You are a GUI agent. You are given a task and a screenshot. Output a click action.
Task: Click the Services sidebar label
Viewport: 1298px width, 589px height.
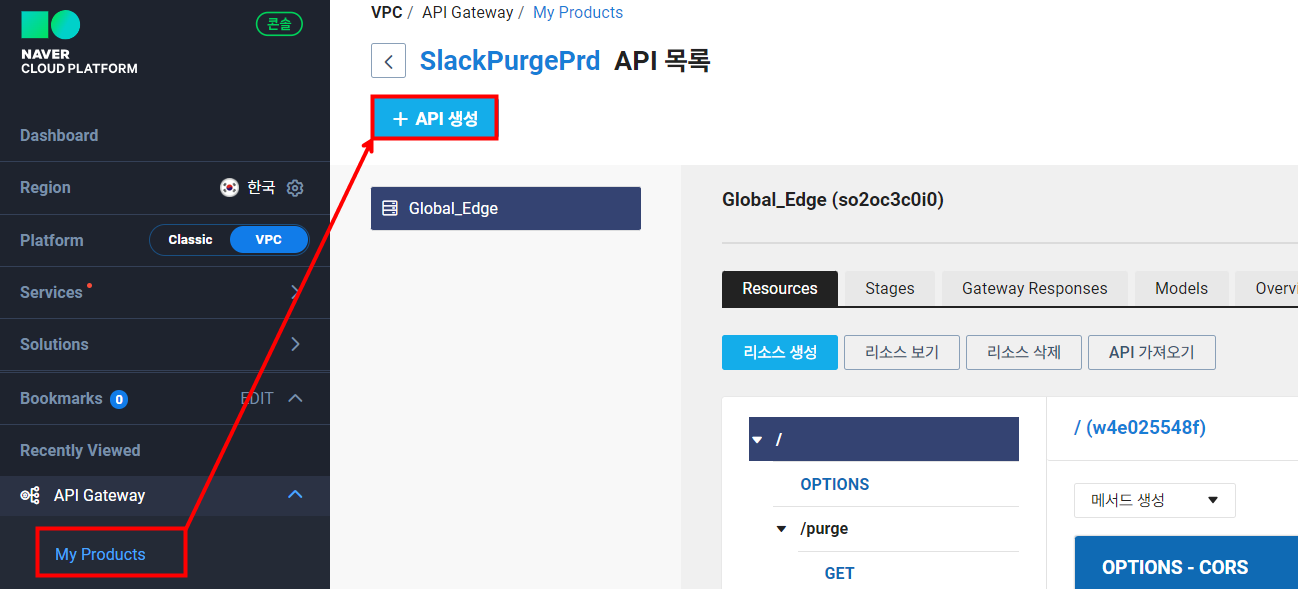click(51, 292)
